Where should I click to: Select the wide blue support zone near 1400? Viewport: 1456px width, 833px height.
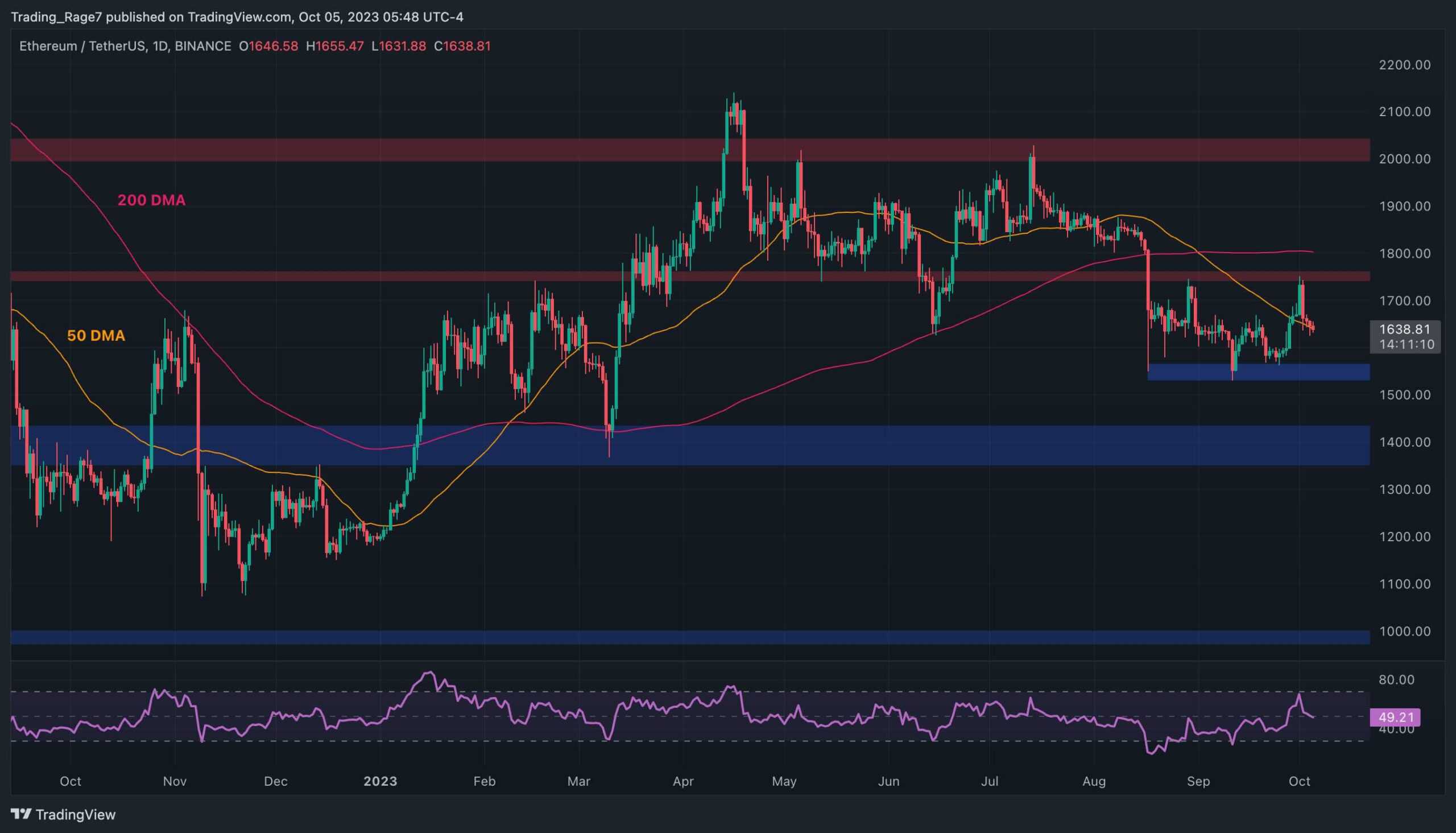click(x=690, y=445)
